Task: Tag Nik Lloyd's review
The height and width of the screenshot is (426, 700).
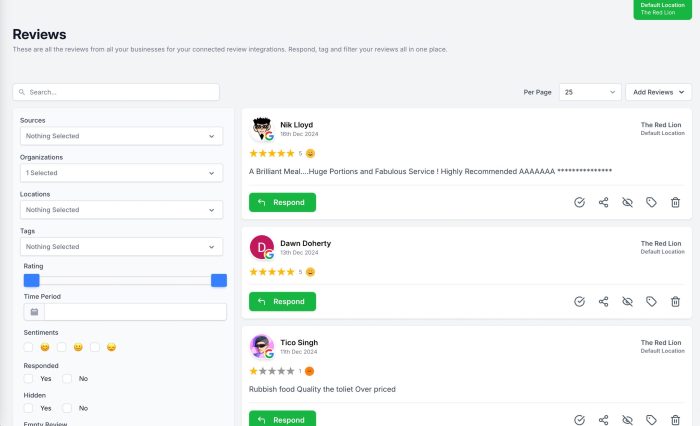Action: click(651, 202)
